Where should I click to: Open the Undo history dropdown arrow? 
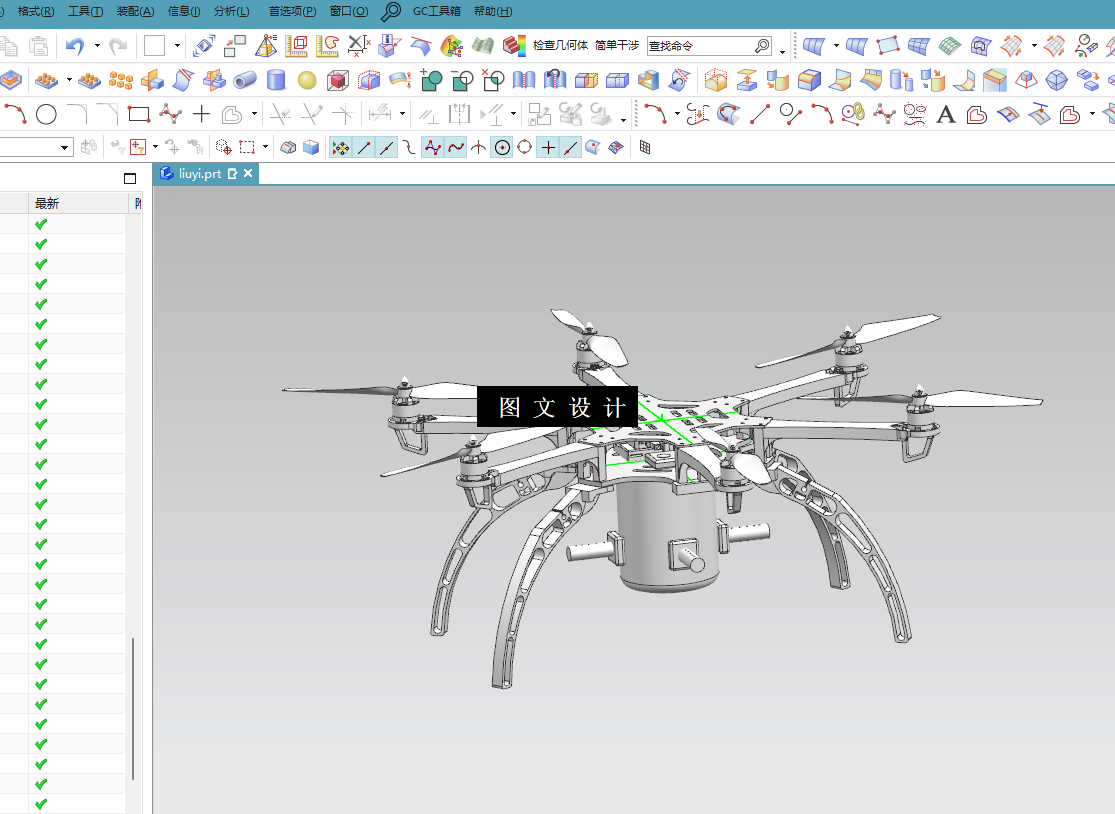[x=97, y=46]
